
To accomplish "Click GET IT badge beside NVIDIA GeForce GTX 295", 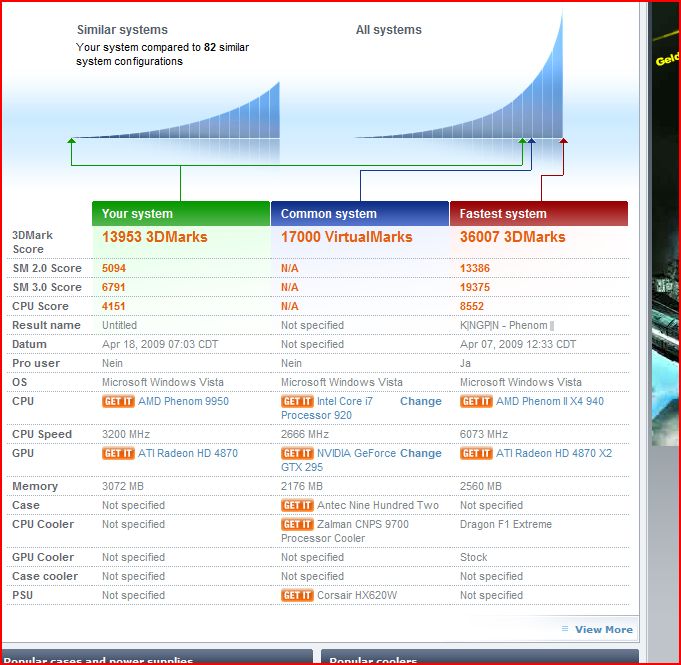I will [297, 453].
